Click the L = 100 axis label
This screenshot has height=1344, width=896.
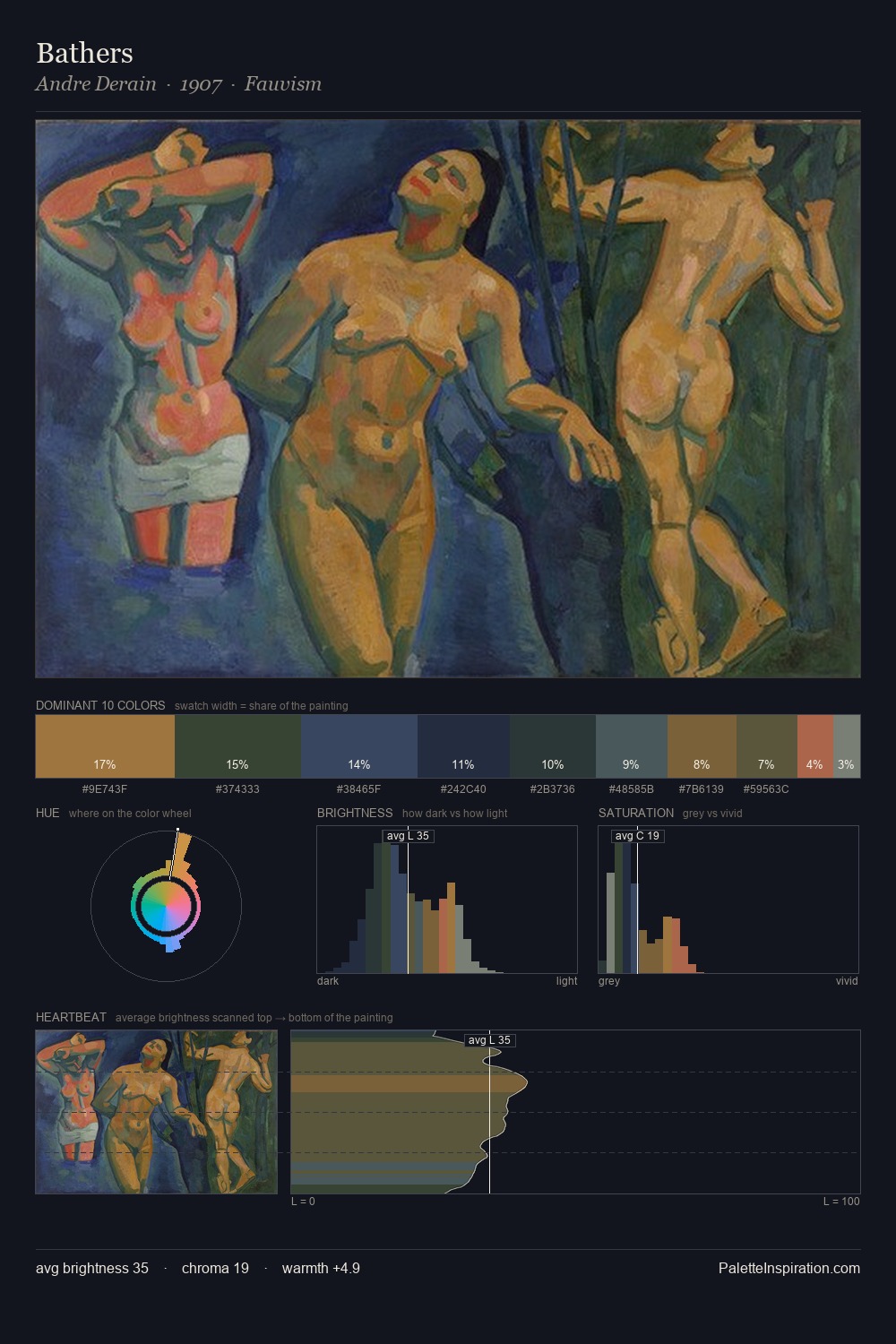pyautogui.click(x=841, y=1202)
